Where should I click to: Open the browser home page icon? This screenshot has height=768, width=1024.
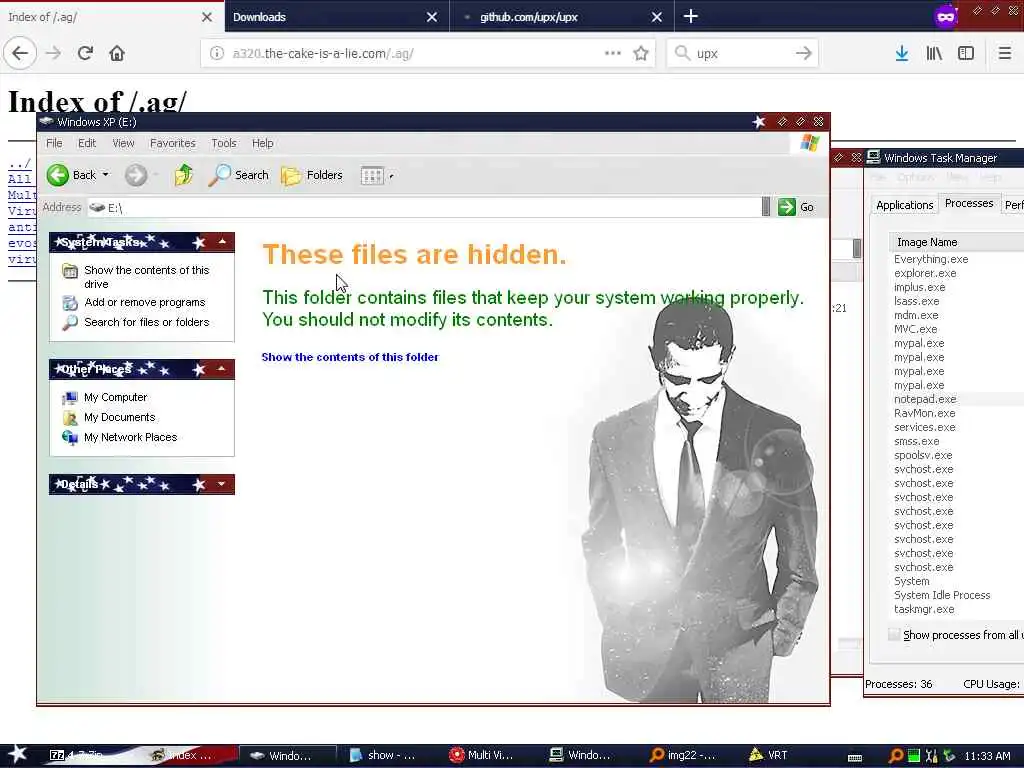tap(117, 54)
